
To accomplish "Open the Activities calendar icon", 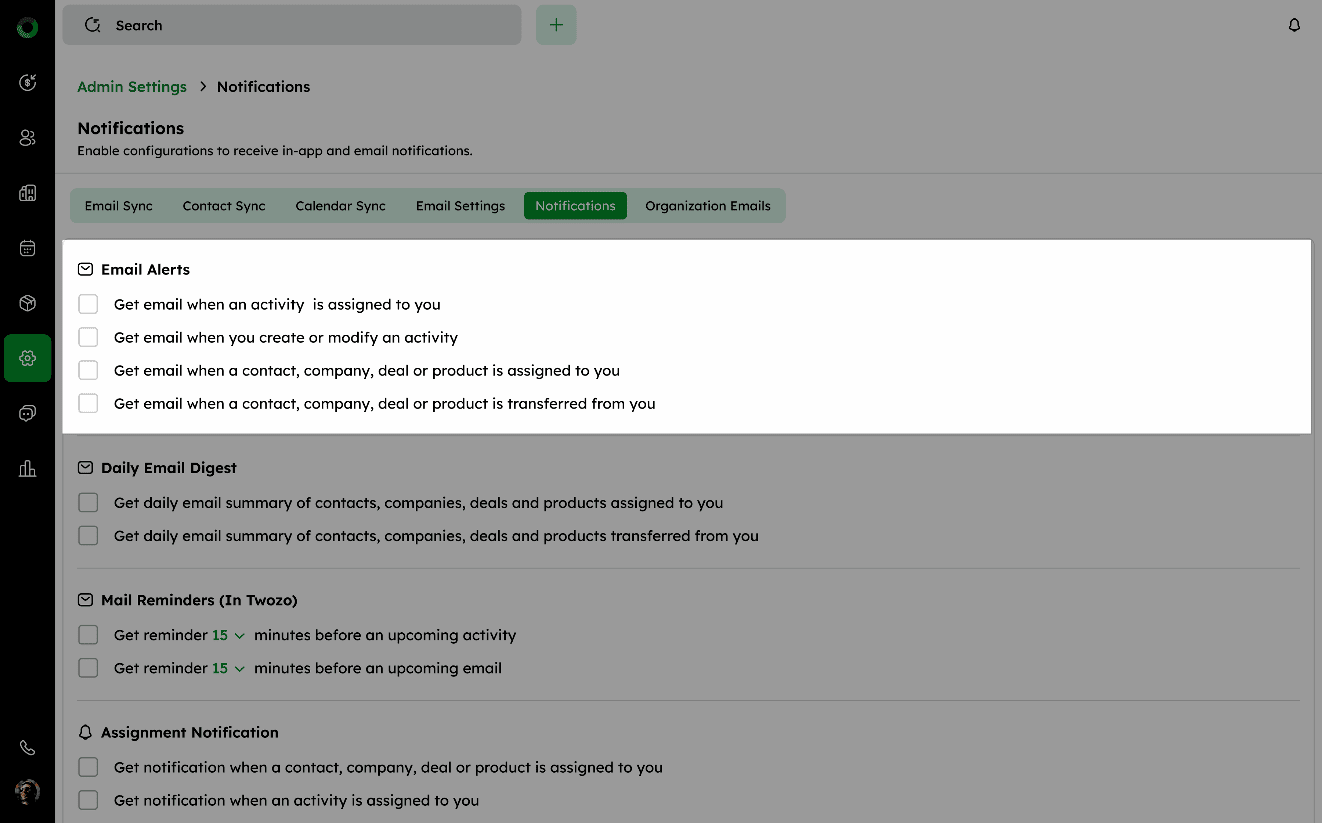I will [x=27, y=248].
